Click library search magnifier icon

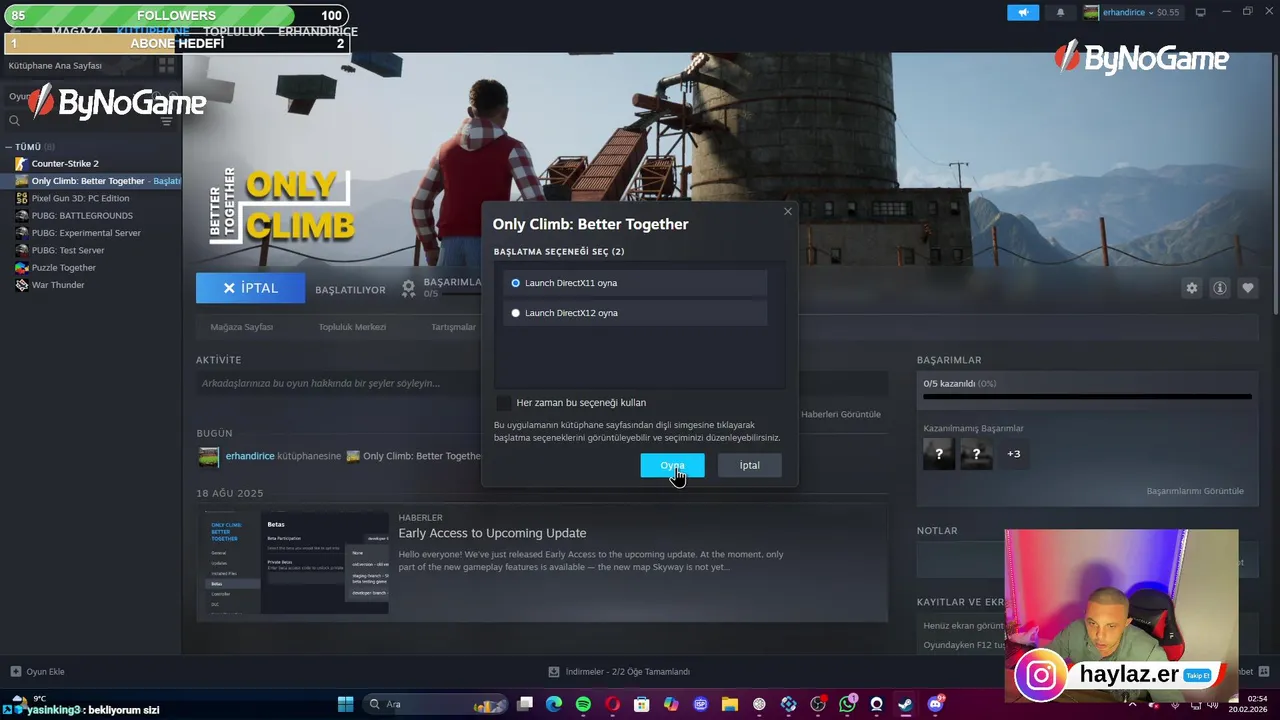(14, 121)
